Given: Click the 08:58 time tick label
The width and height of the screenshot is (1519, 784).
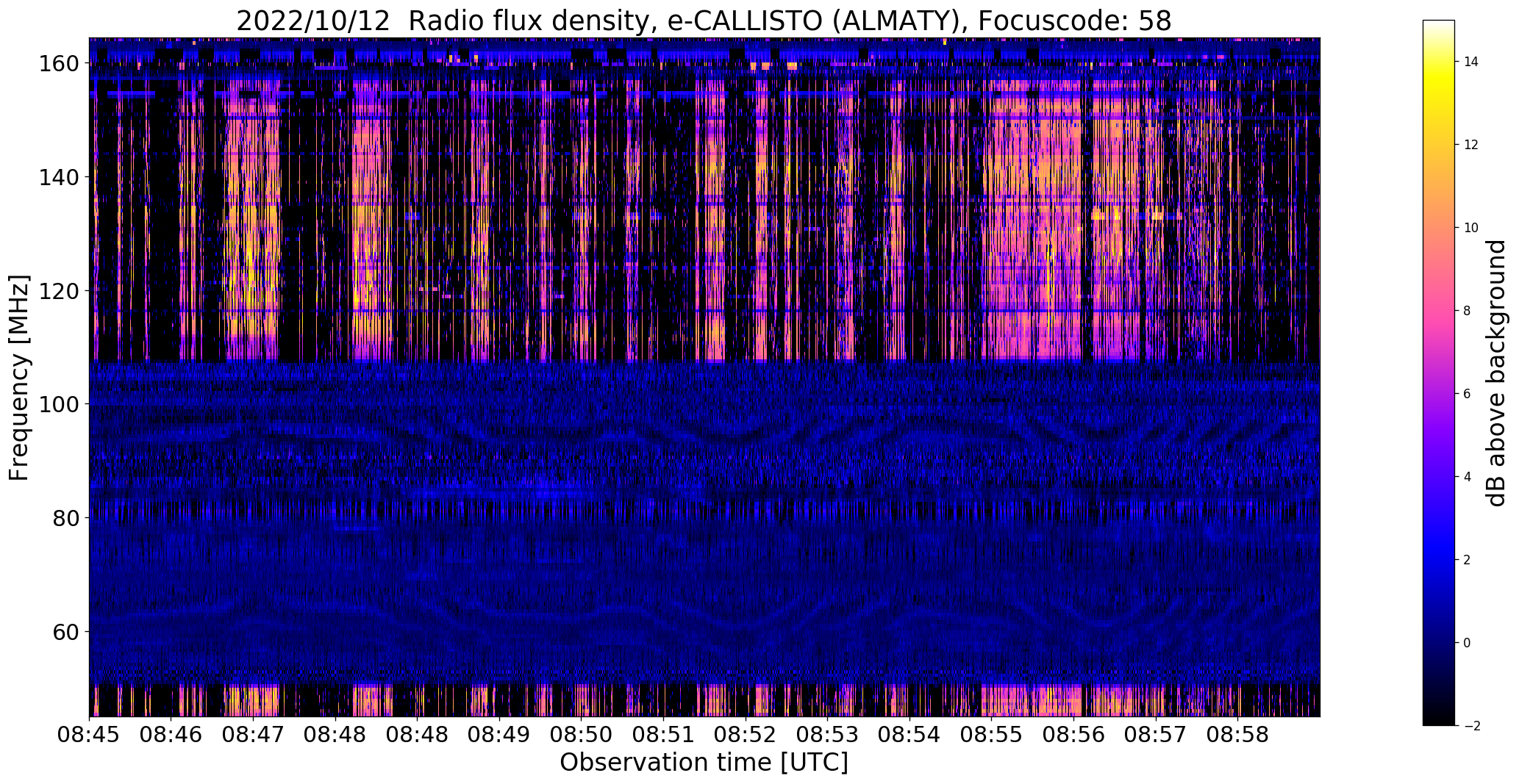Looking at the screenshot, I should [x=1237, y=736].
